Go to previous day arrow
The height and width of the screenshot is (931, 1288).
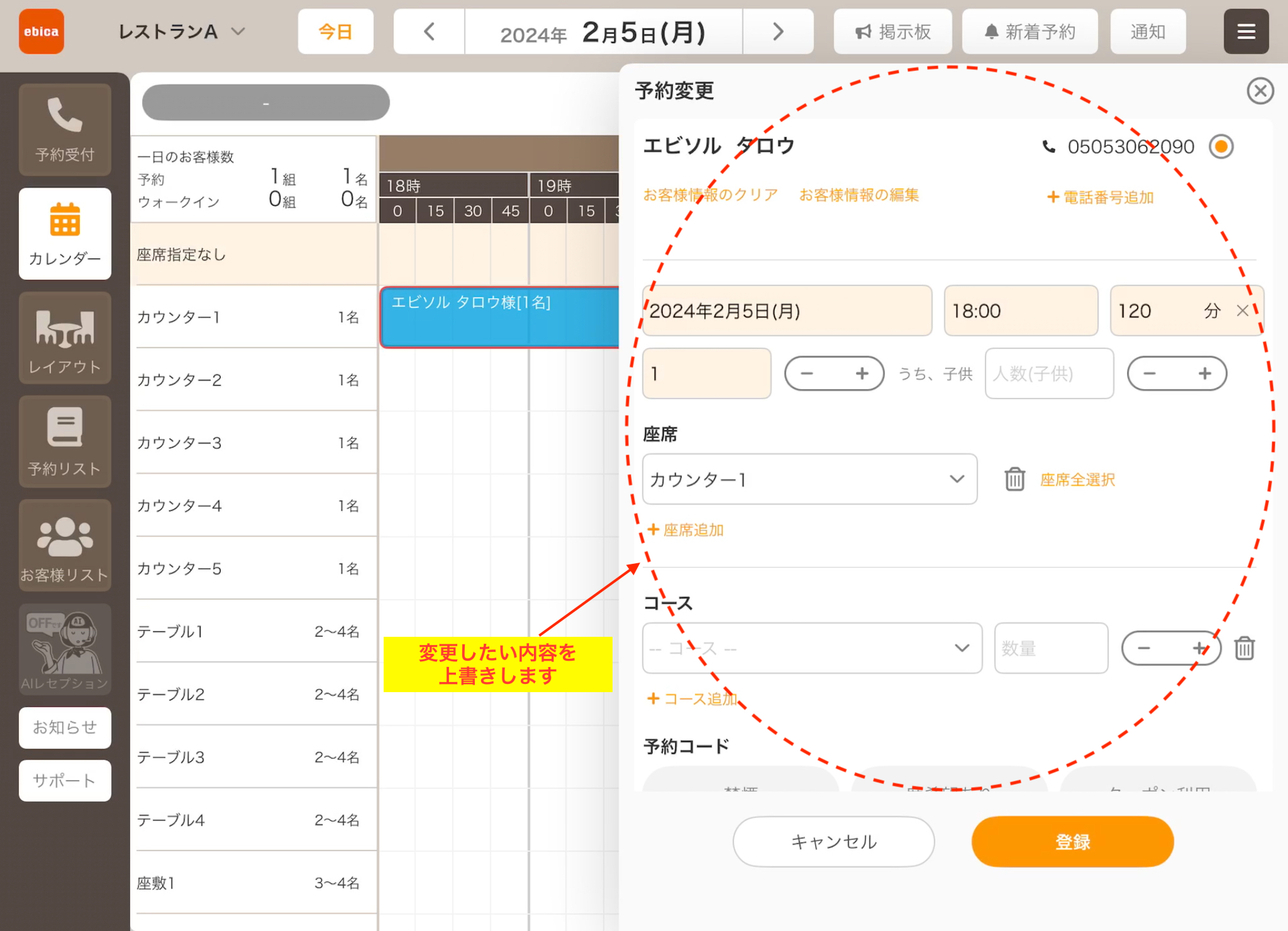(x=430, y=31)
